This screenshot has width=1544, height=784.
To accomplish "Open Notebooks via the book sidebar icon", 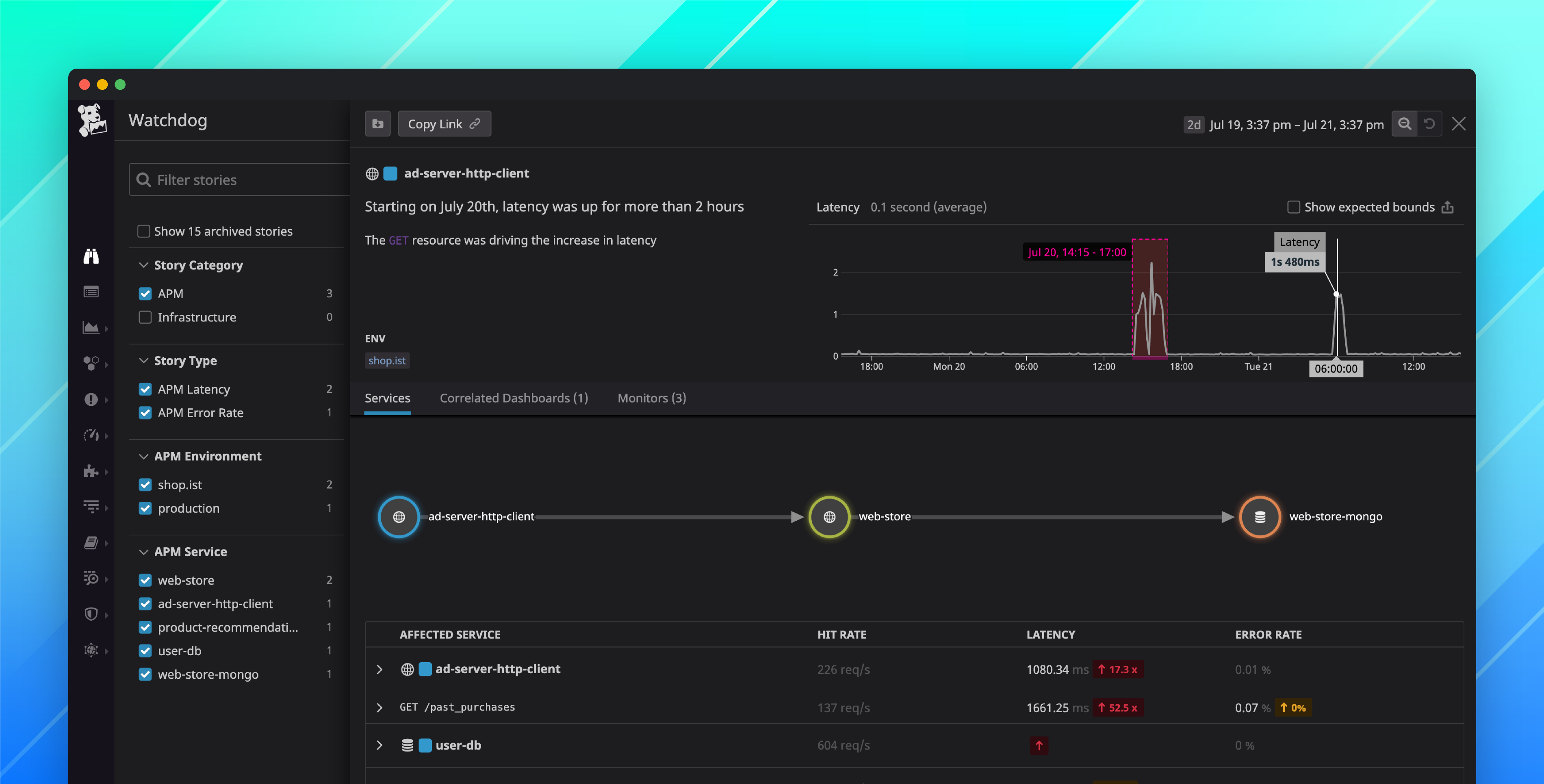I will coord(91,543).
